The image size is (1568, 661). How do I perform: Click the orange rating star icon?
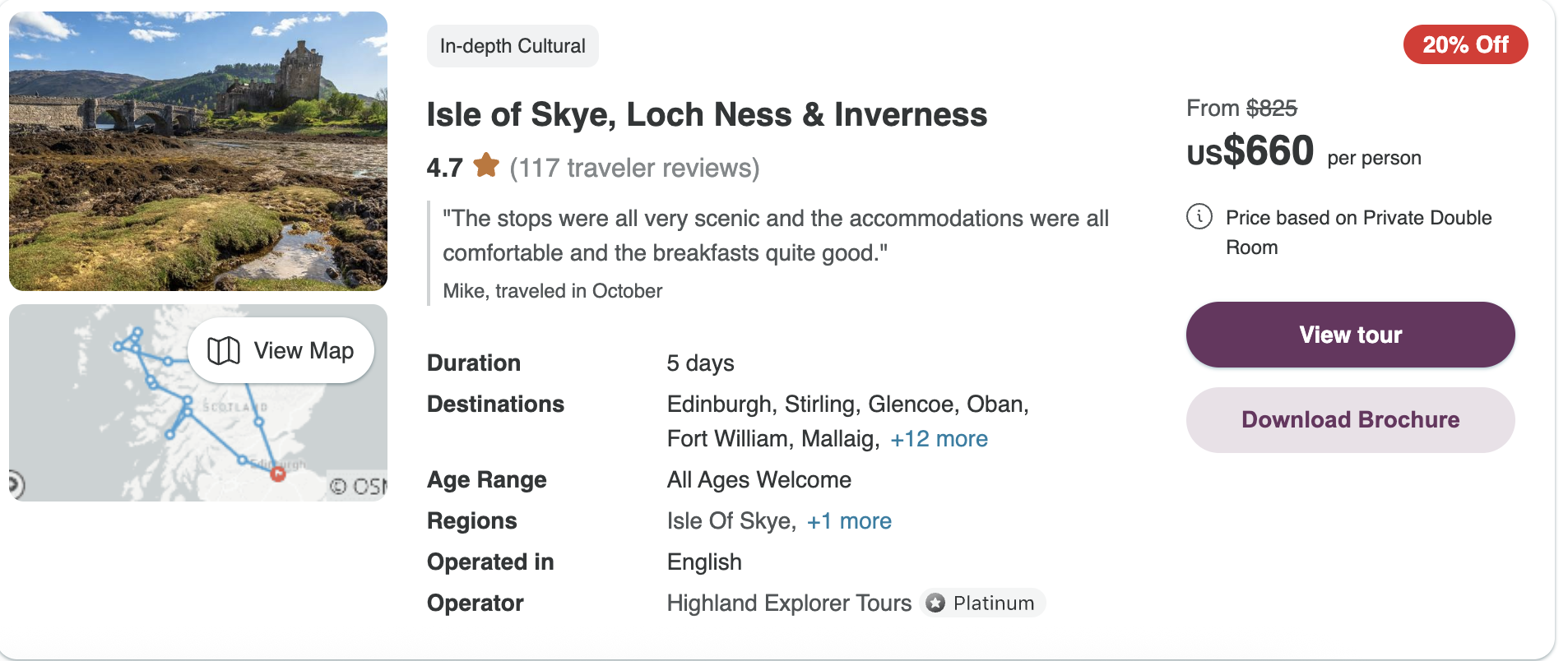486,165
